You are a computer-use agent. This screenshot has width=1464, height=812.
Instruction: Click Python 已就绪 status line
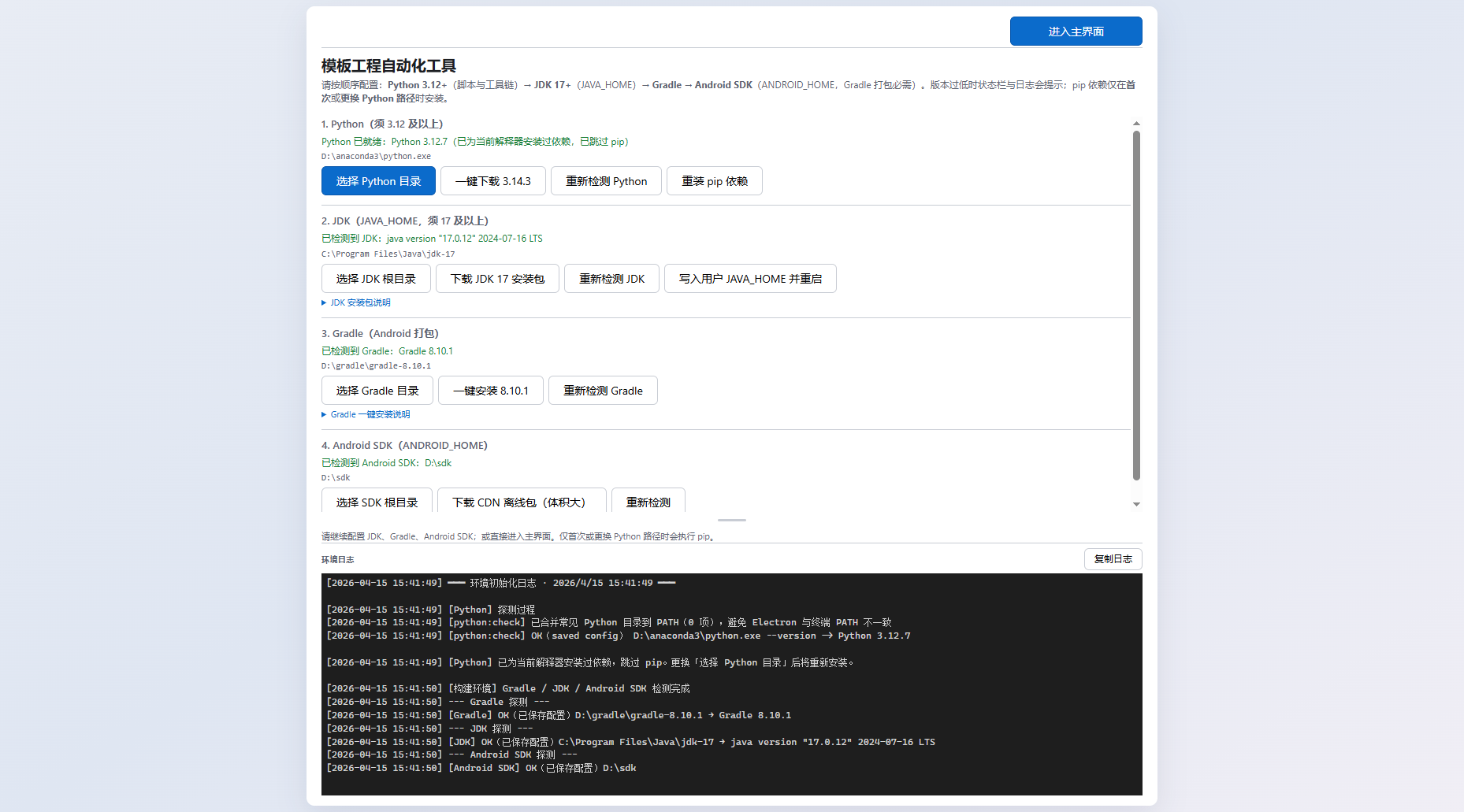point(475,142)
